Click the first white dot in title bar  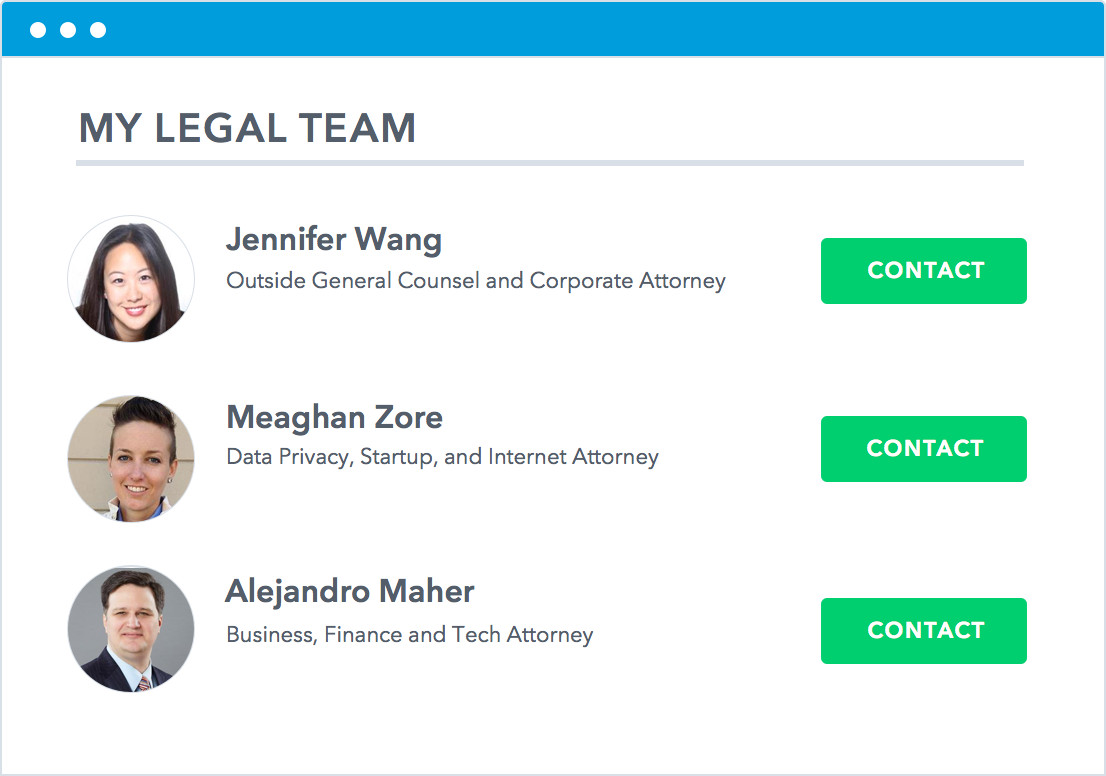[x=38, y=30]
